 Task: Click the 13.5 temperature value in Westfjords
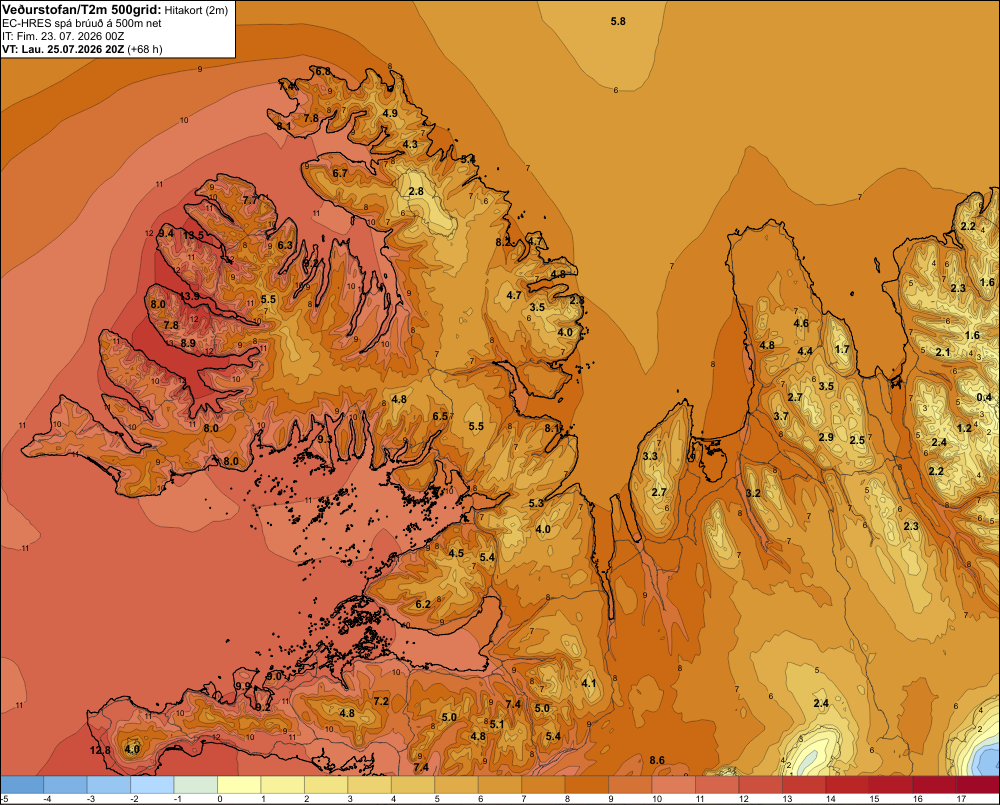click(193, 235)
